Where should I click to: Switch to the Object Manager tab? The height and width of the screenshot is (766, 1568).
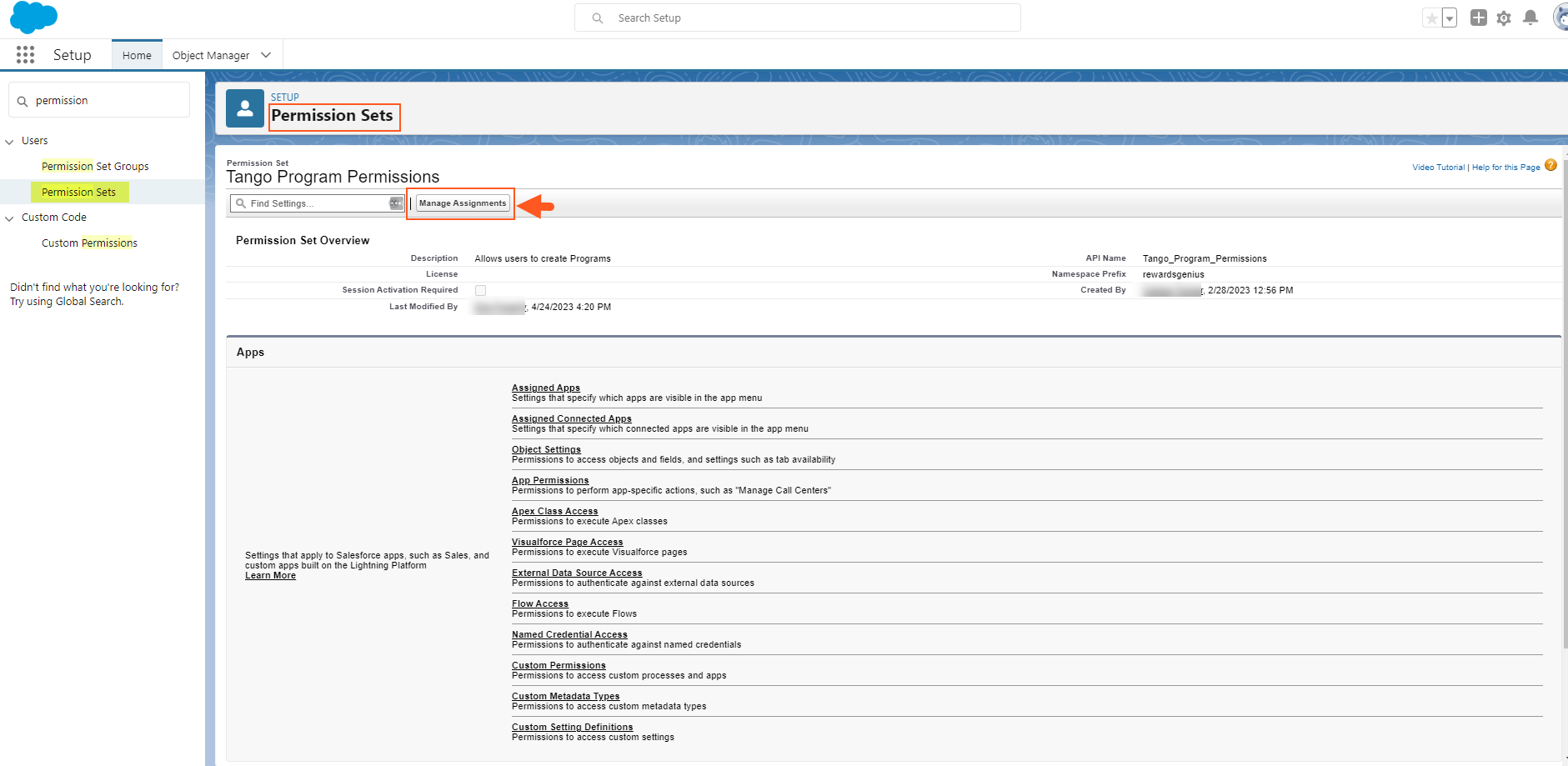(211, 54)
